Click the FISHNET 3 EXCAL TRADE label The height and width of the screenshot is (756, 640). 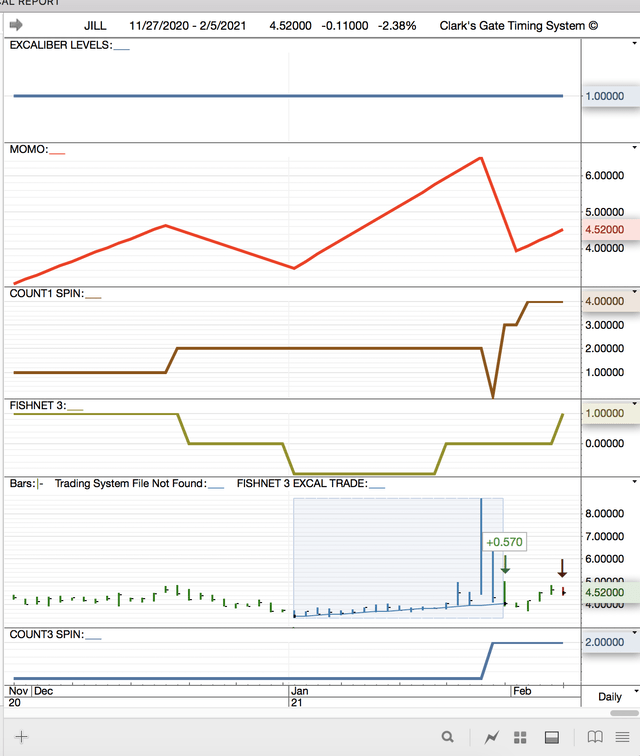click(x=302, y=484)
